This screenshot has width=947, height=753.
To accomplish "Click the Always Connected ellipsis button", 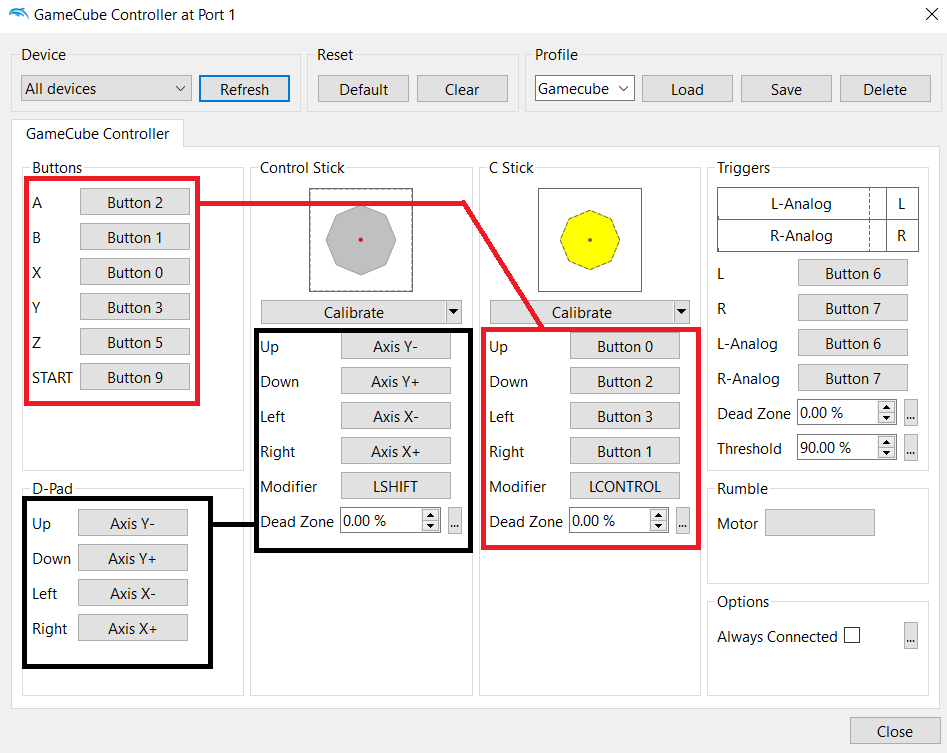I will click(910, 636).
